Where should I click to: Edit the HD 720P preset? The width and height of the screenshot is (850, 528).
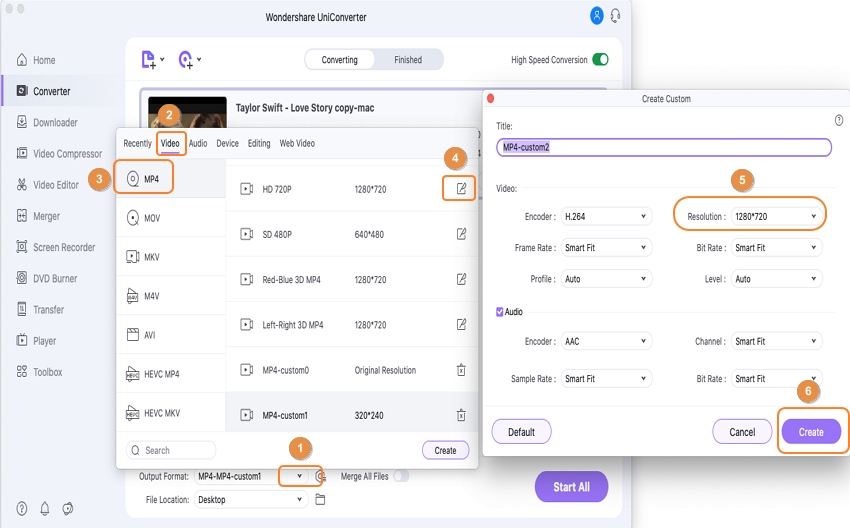pyautogui.click(x=461, y=189)
